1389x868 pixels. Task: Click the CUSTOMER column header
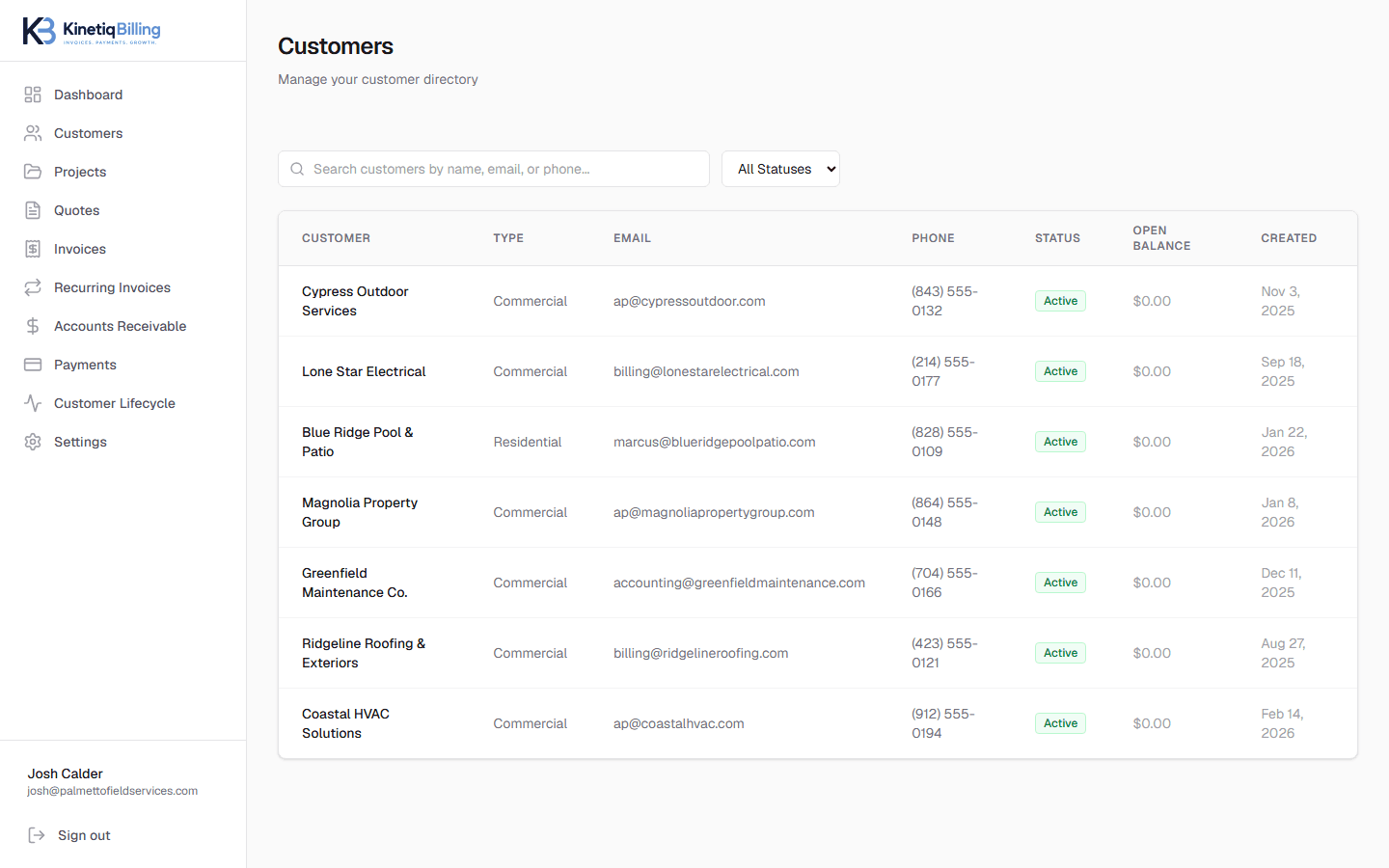coord(336,238)
